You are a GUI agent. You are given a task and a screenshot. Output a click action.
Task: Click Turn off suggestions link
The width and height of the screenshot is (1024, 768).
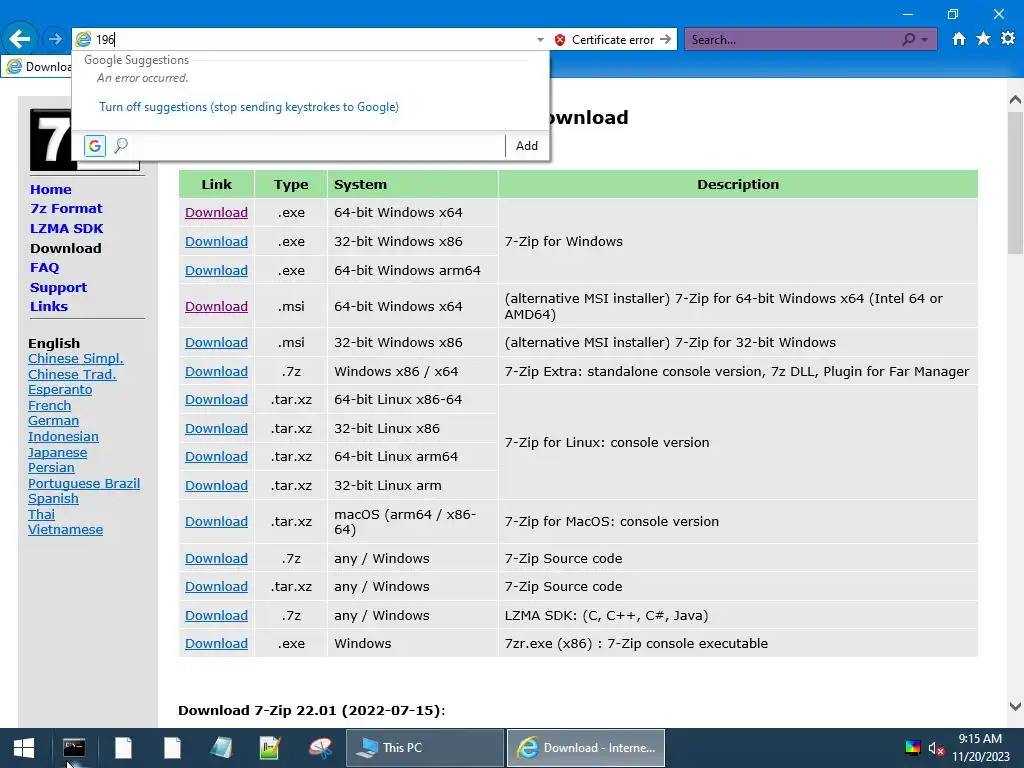(249, 106)
